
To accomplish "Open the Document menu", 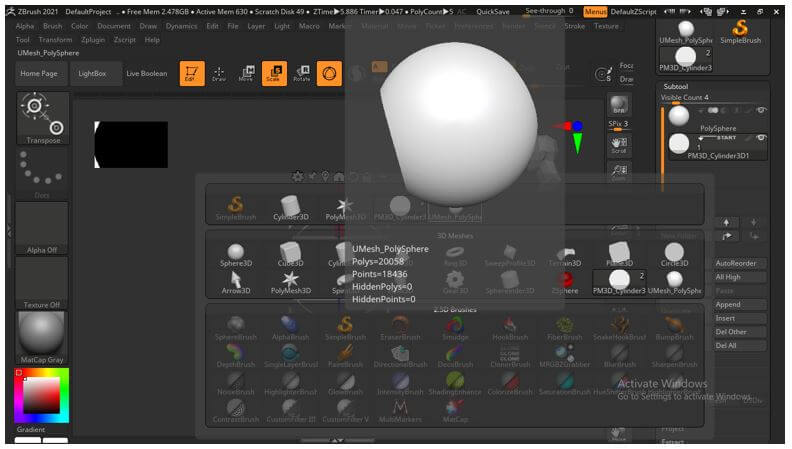I will [x=114, y=26].
